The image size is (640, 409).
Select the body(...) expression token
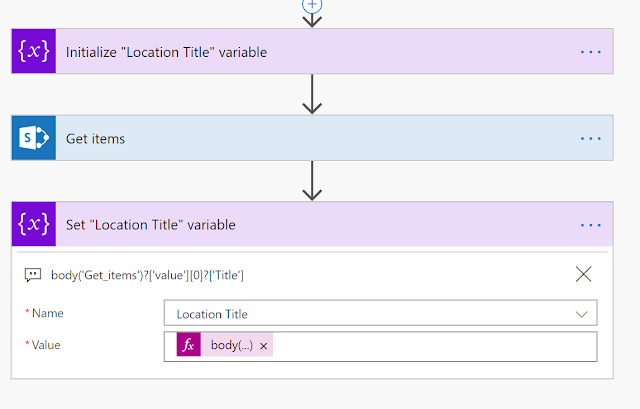point(230,345)
